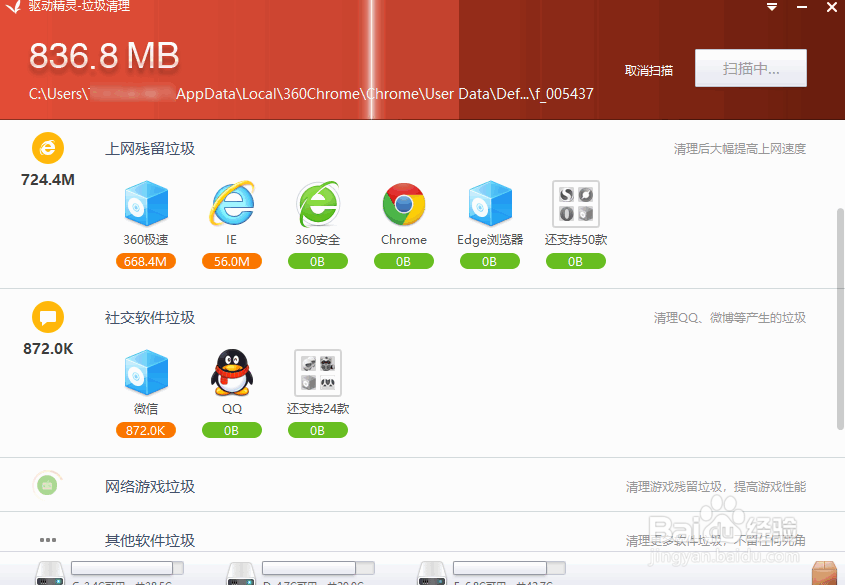
Task: Click the 56.0M badge under IE
Action: pyautogui.click(x=232, y=261)
